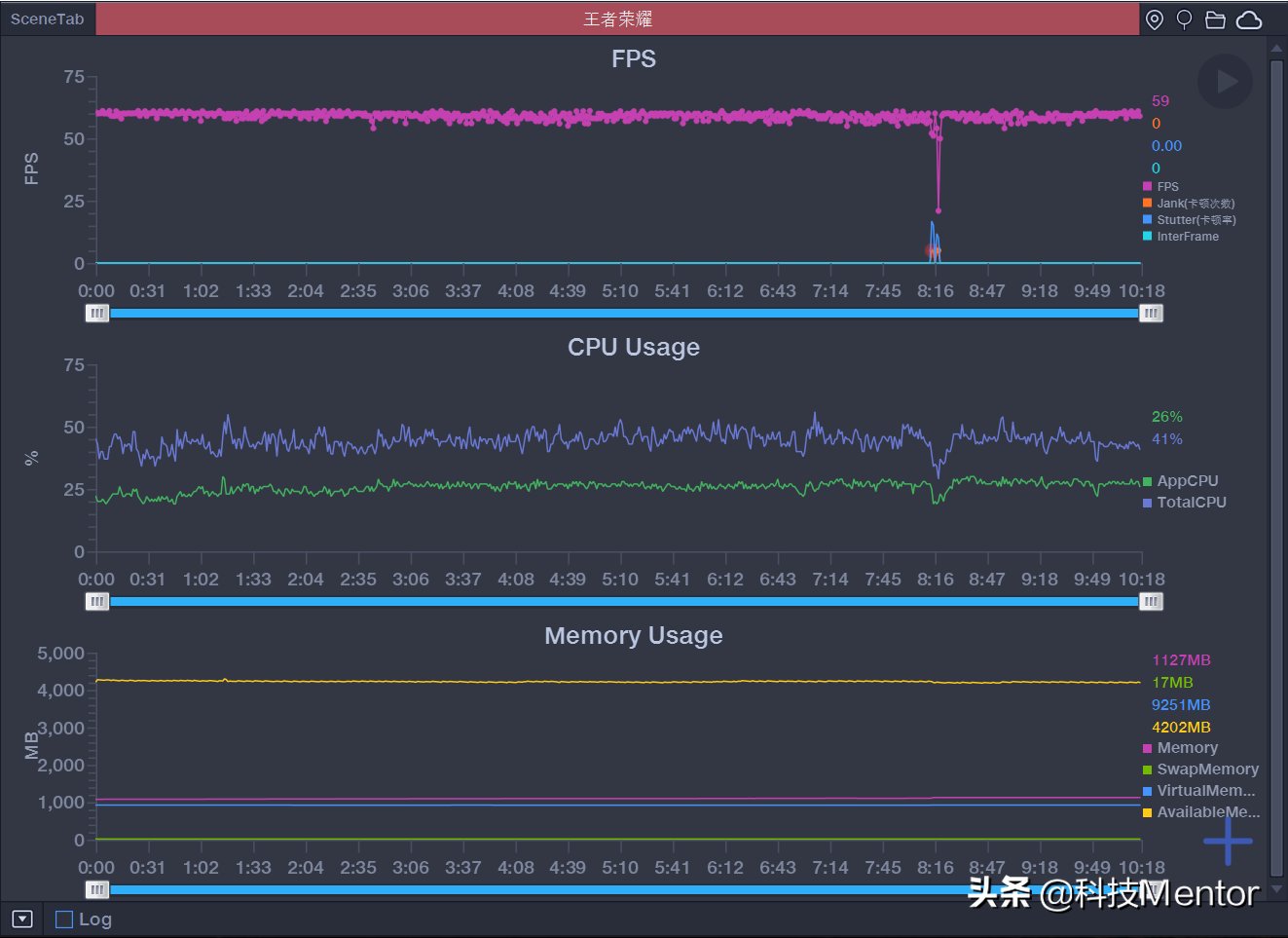Click the vertical scrollbar on the right

tap(1276, 469)
